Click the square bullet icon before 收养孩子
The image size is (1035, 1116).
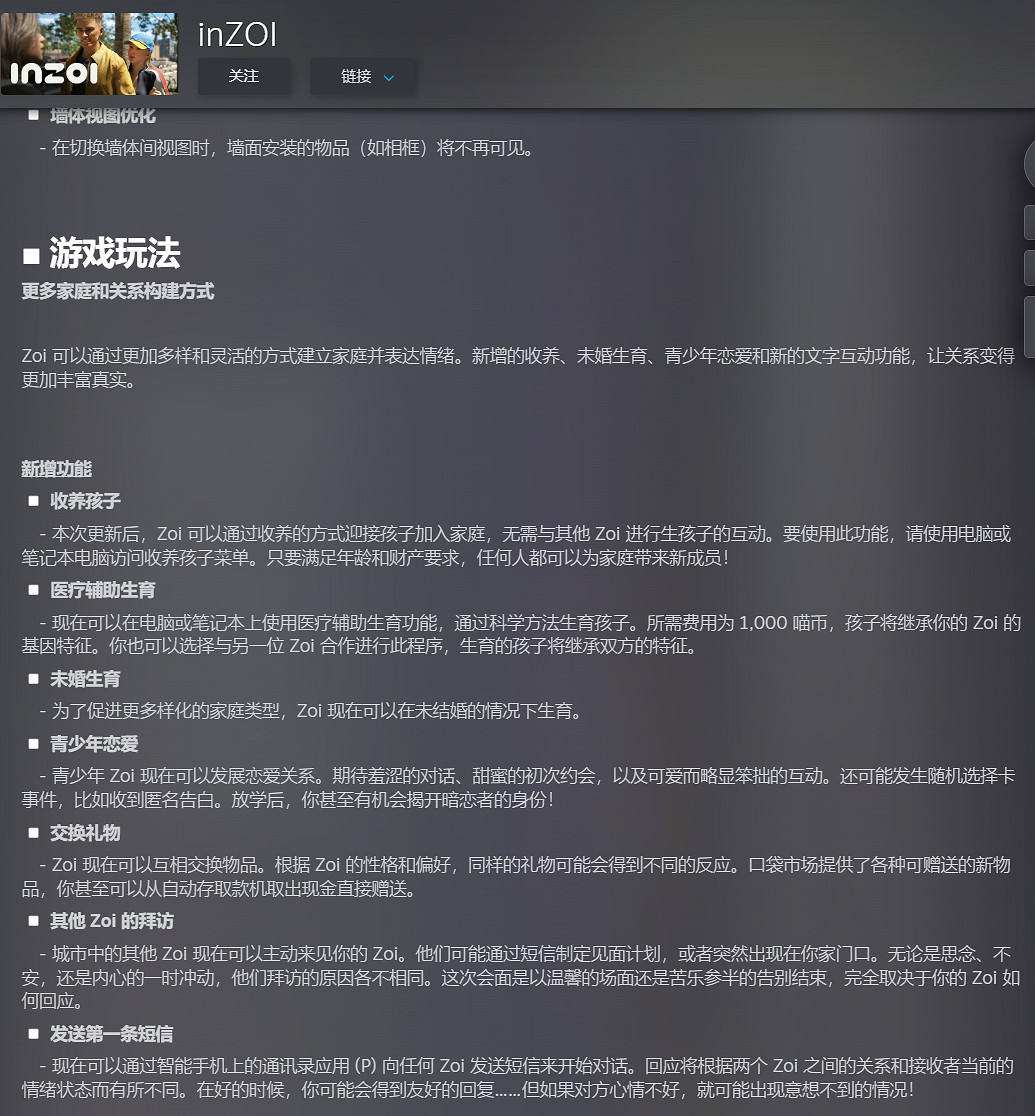pos(34,501)
